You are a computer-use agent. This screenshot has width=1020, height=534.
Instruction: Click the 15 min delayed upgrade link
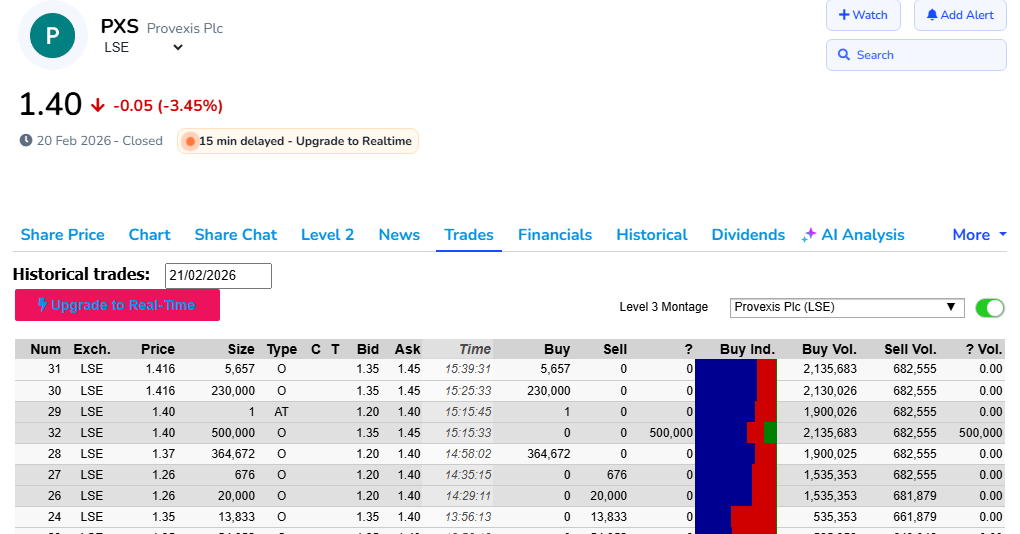298,141
